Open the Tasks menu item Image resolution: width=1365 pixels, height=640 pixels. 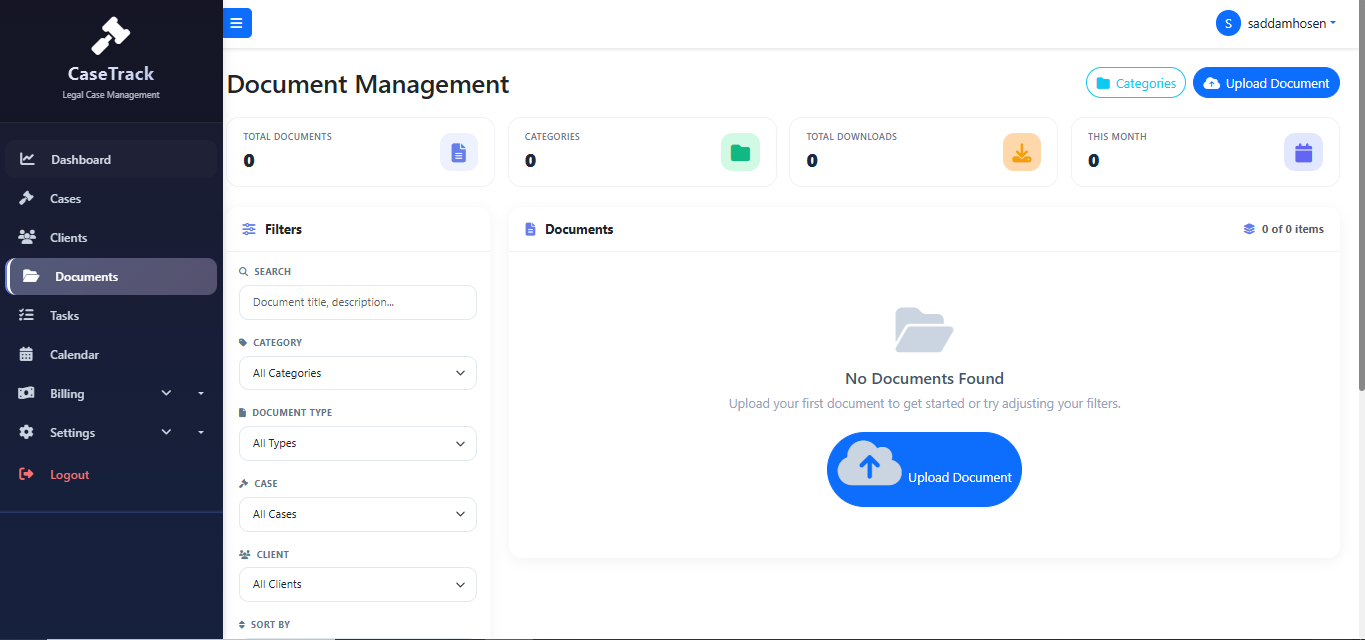[111, 315]
